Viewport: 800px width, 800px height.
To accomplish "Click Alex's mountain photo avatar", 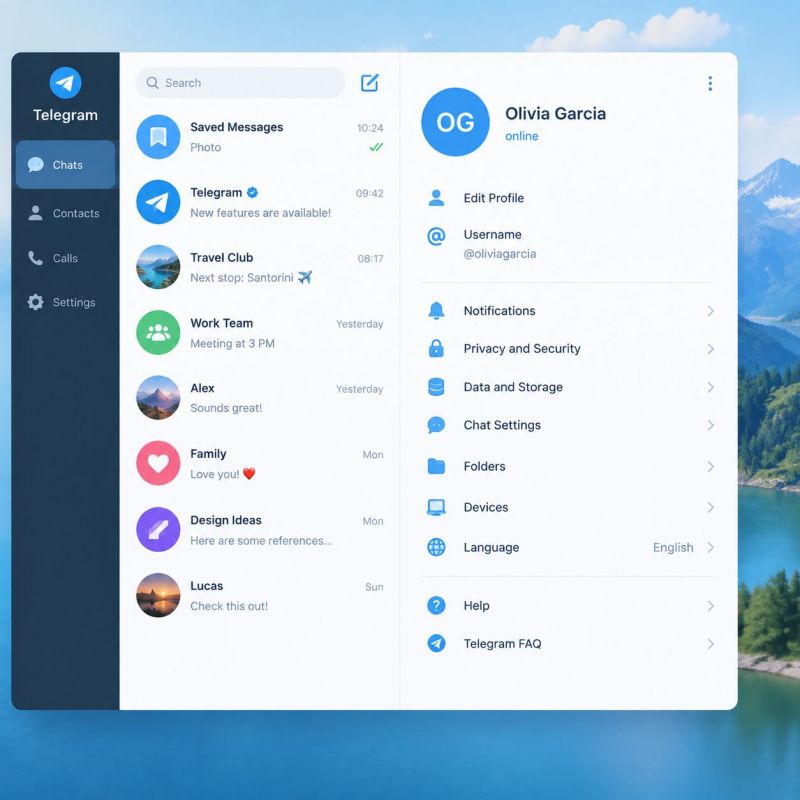I will coord(158,397).
